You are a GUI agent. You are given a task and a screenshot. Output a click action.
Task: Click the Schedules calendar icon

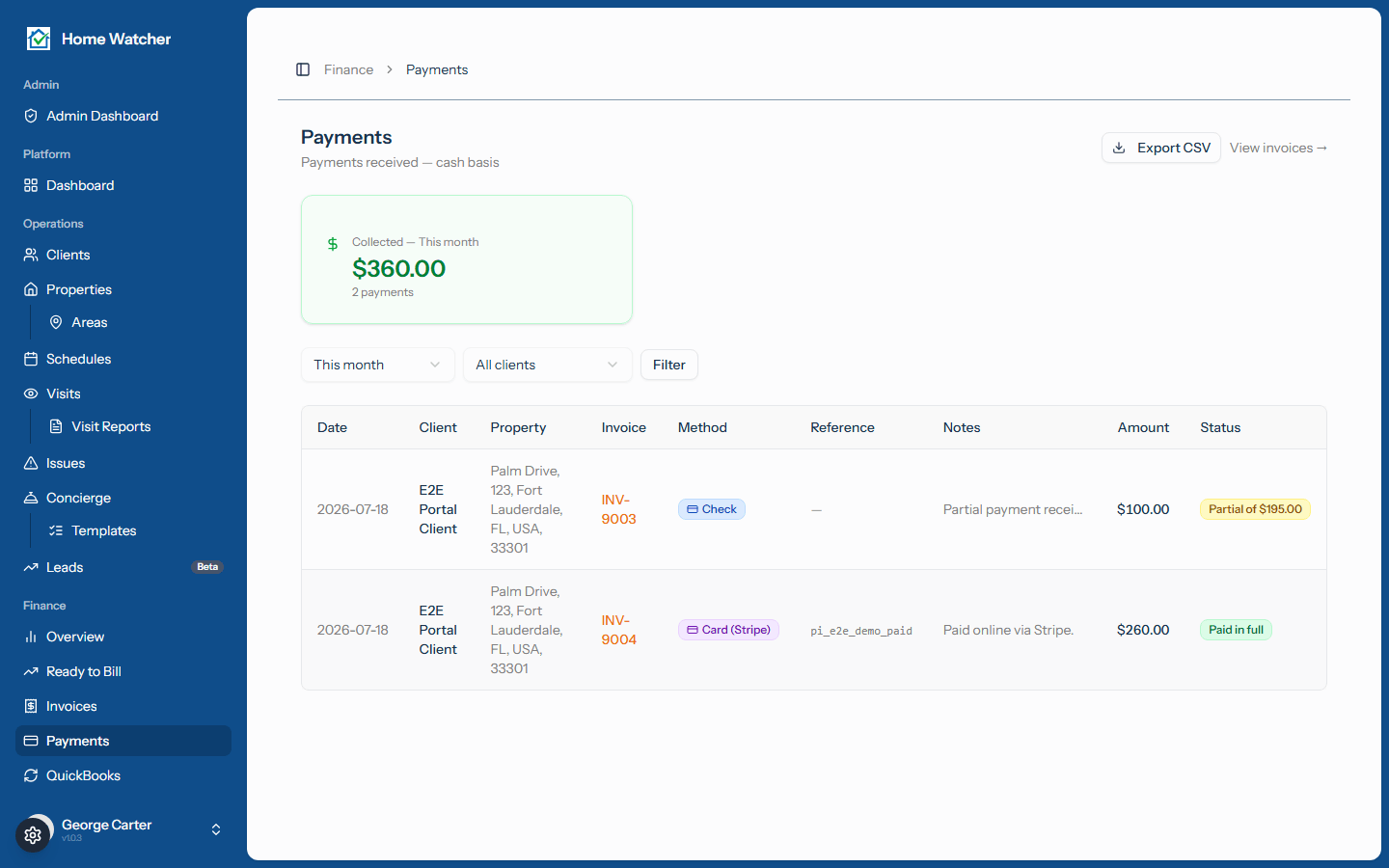click(31, 359)
